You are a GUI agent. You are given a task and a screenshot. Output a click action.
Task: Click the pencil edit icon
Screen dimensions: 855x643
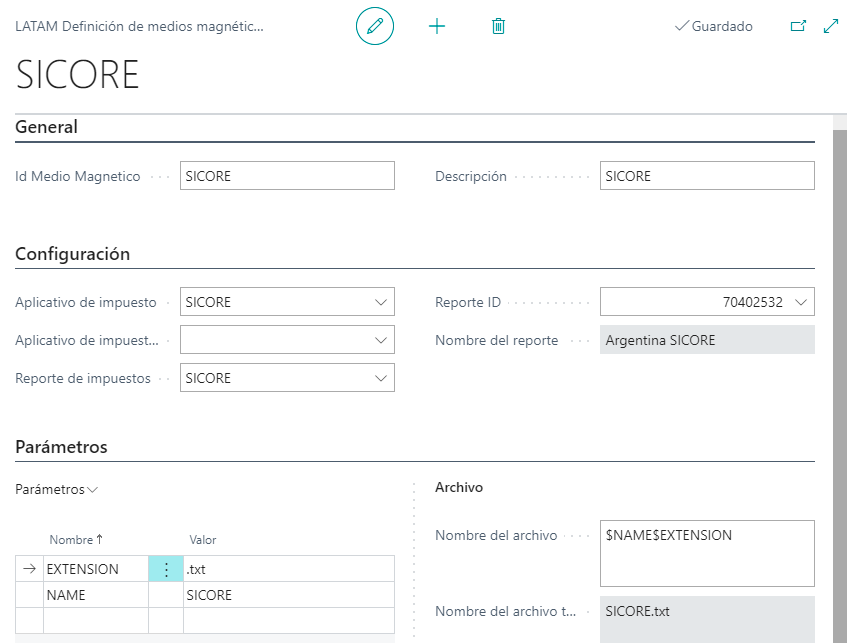(375, 26)
